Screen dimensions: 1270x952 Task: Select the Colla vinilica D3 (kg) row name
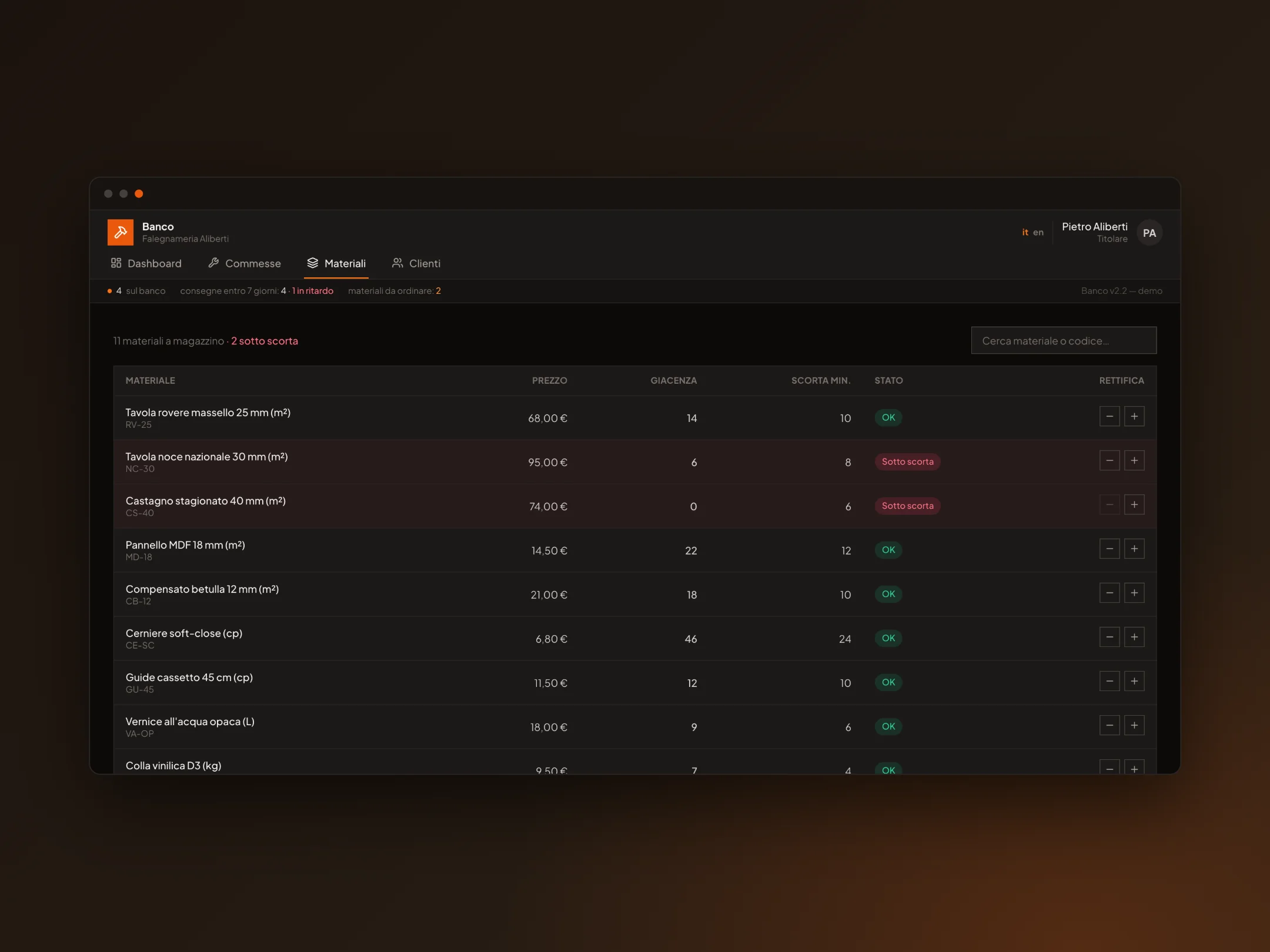pyautogui.click(x=173, y=766)
